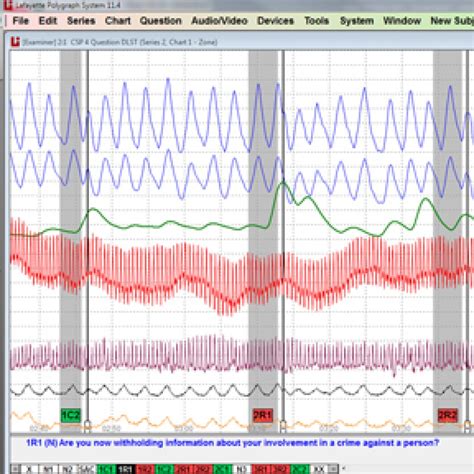Open the Question menu
Image resolution: width=474 pixels, height=474 pixels.
coord(161,21)
